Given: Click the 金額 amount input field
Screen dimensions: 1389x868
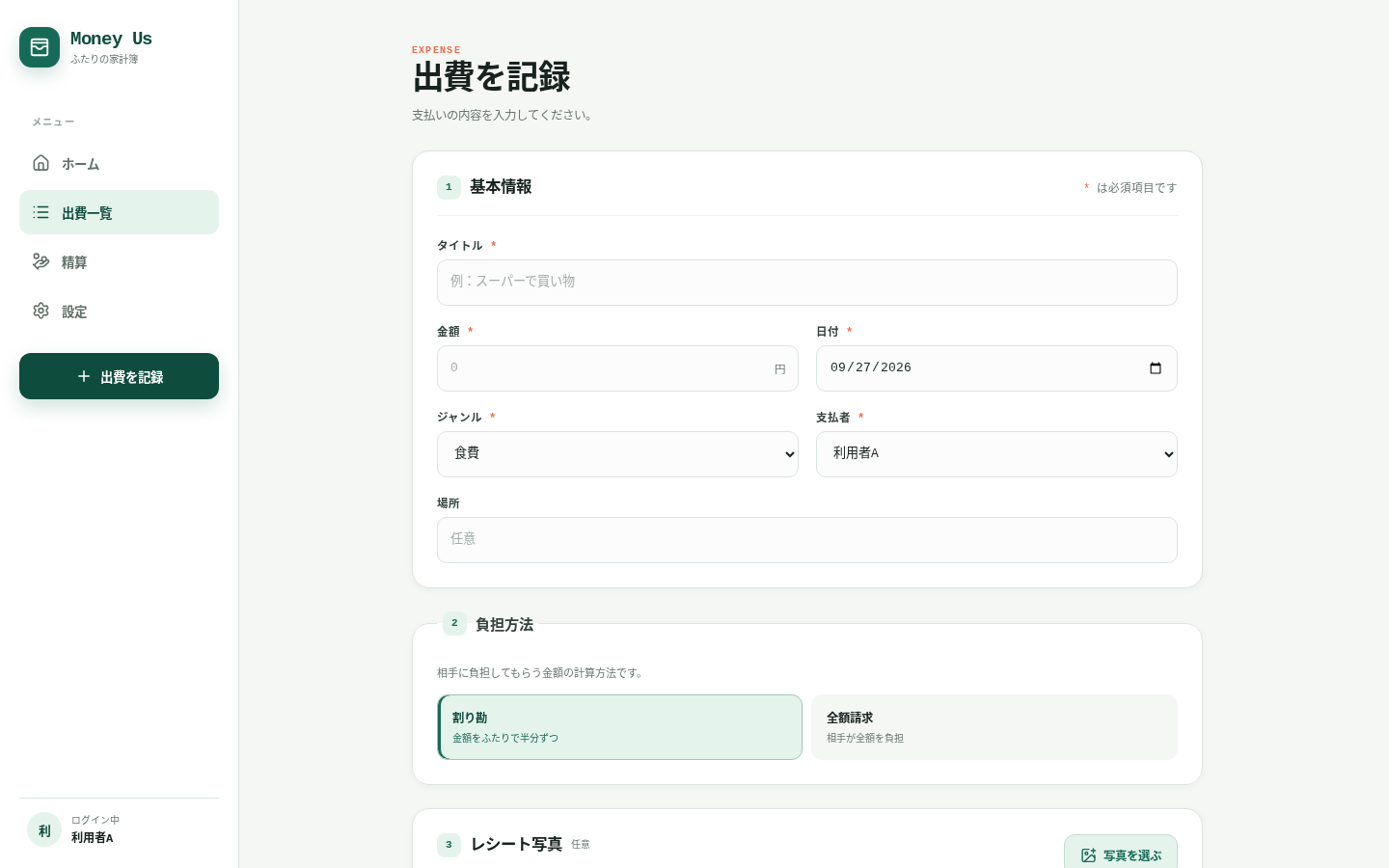Looking at the screenshot, I should tap(617, 368).
